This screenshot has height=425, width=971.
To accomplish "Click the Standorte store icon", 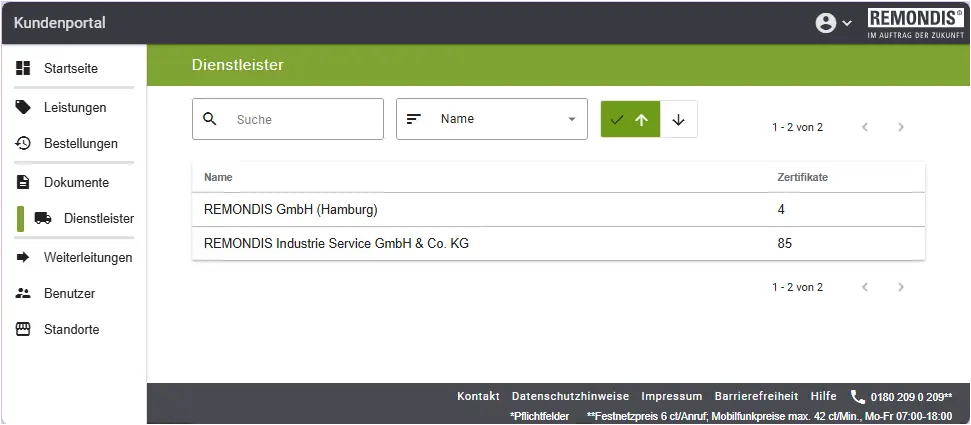I will pos(23,329).
